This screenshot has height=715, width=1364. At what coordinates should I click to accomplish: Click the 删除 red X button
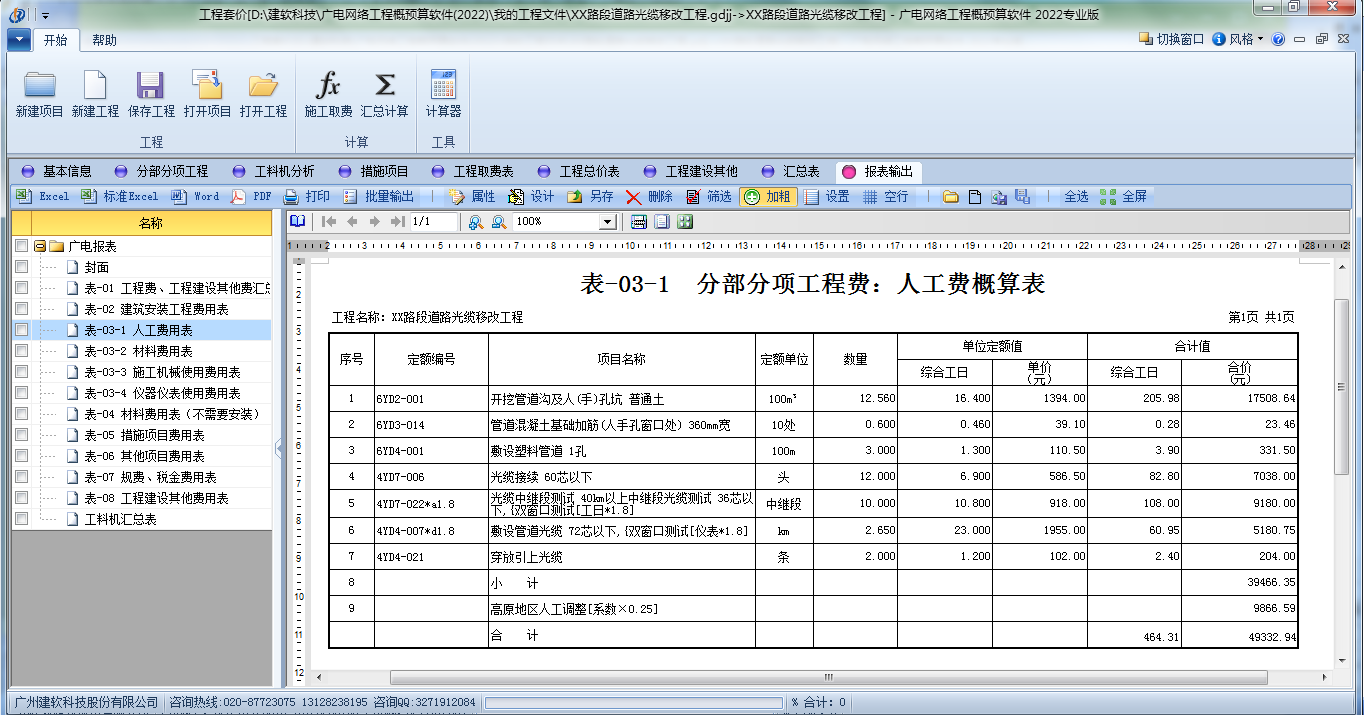pos(649,197)
